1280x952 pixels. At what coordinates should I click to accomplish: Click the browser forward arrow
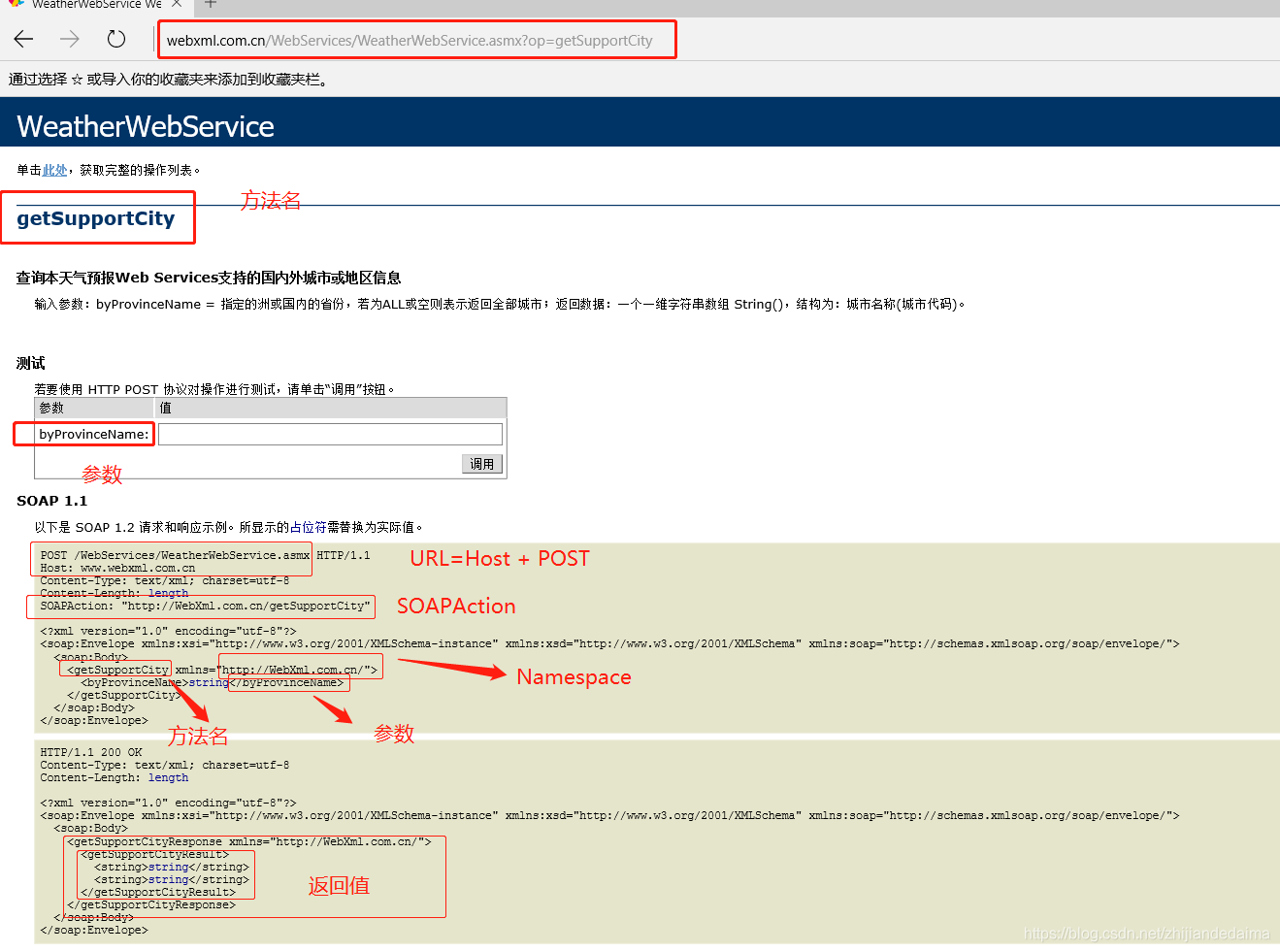(70, 39)
